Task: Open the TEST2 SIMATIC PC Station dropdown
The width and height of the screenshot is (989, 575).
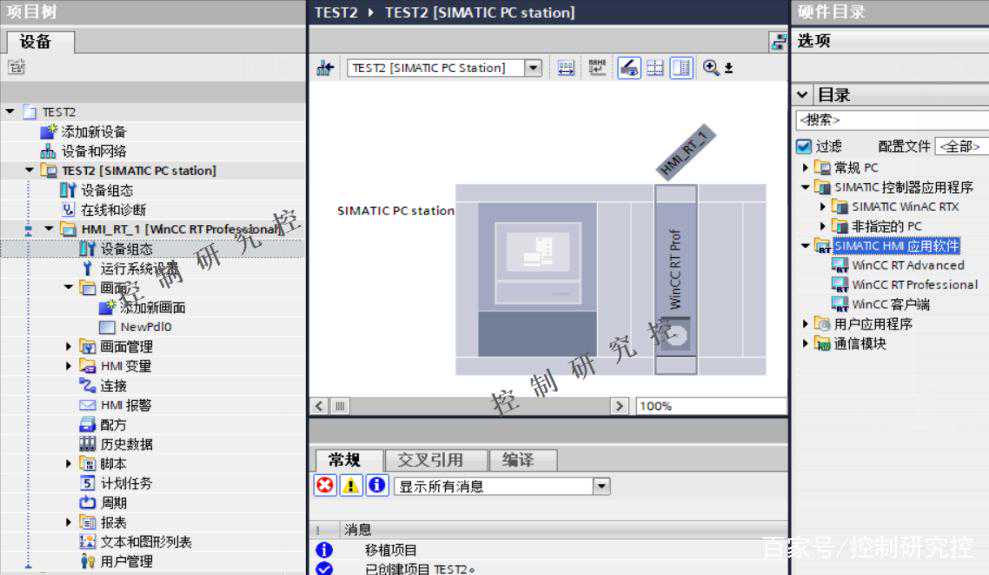Action: [533, 68]
